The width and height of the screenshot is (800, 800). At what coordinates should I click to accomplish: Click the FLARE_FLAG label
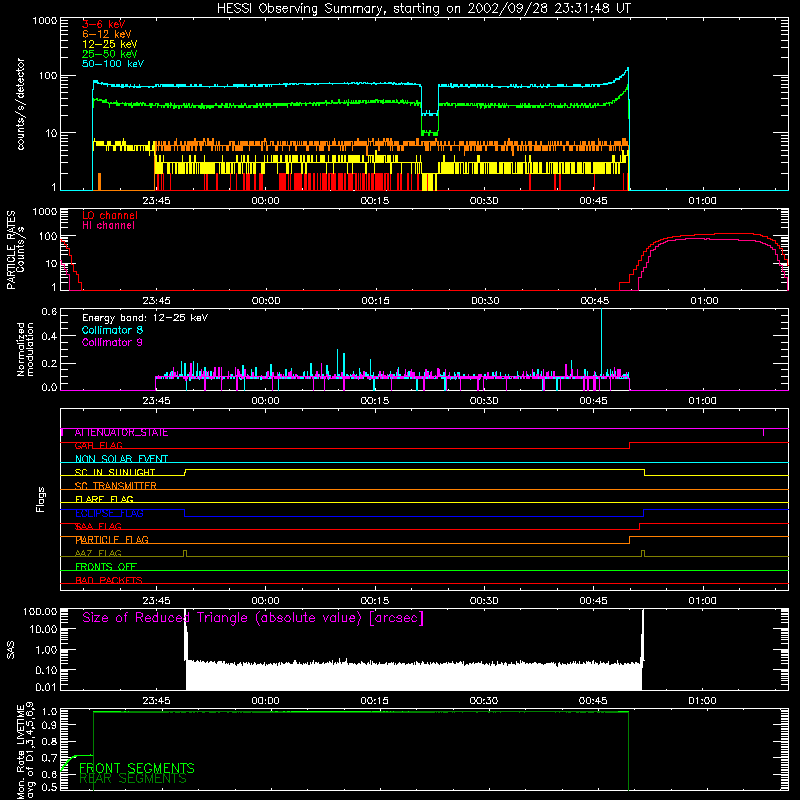104,499
